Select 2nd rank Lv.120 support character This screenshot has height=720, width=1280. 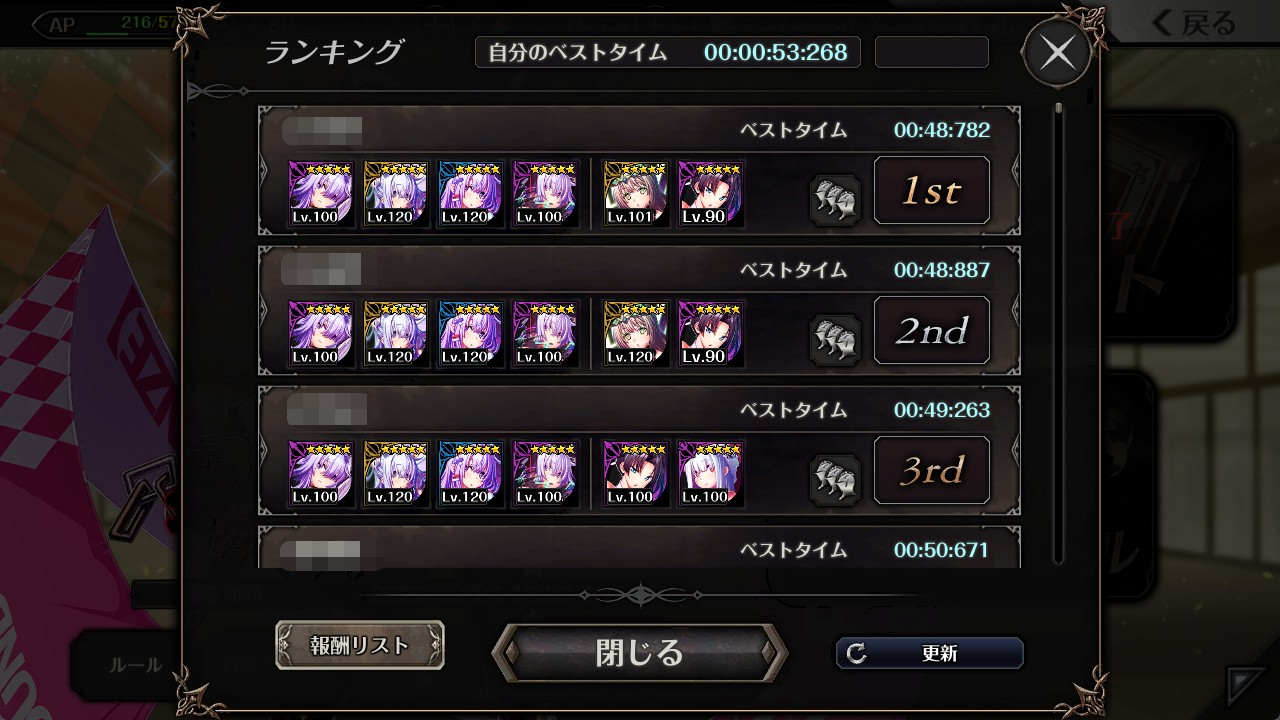pos(636,333)
